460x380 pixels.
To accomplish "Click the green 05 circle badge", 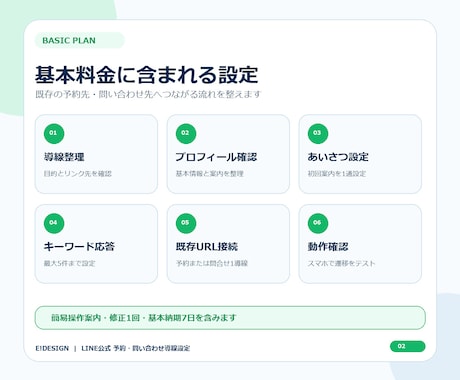I will point(186,223).
